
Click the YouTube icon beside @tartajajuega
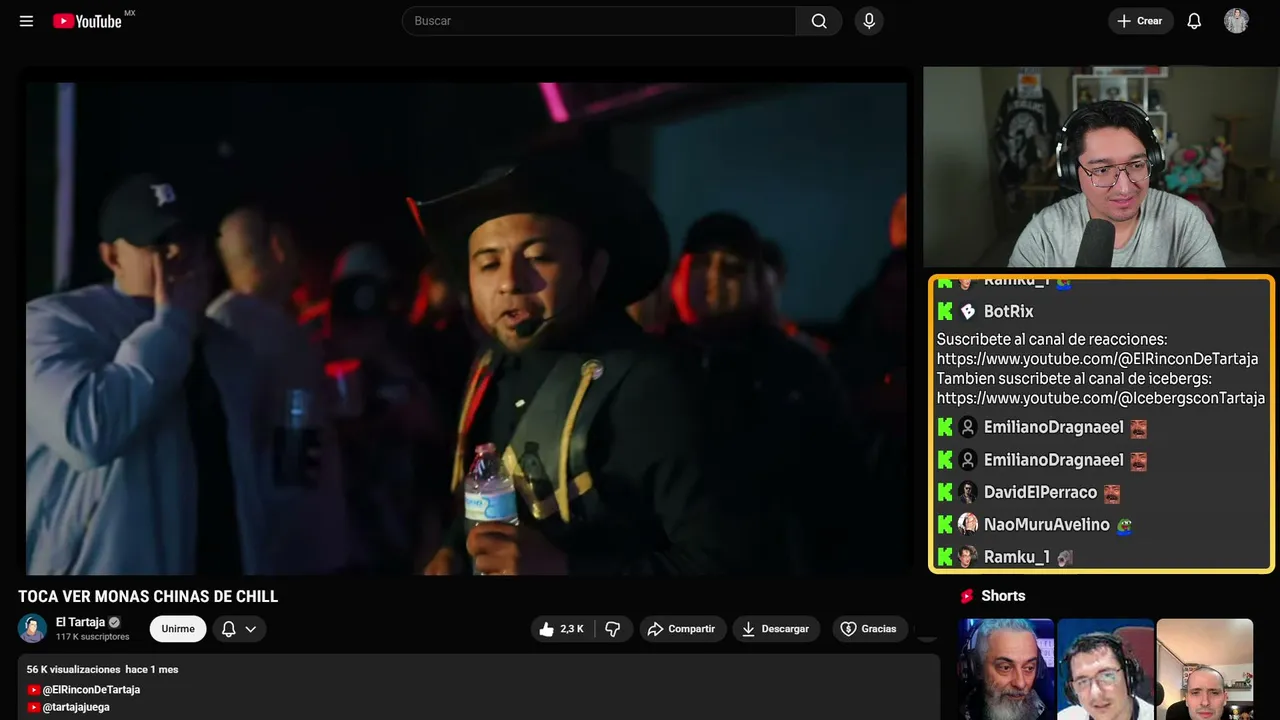click(x=34, y=707)
